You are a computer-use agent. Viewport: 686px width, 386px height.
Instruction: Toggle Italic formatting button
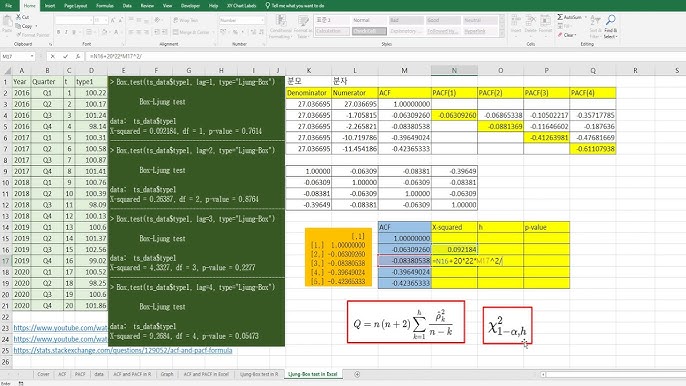pos(66,32)
